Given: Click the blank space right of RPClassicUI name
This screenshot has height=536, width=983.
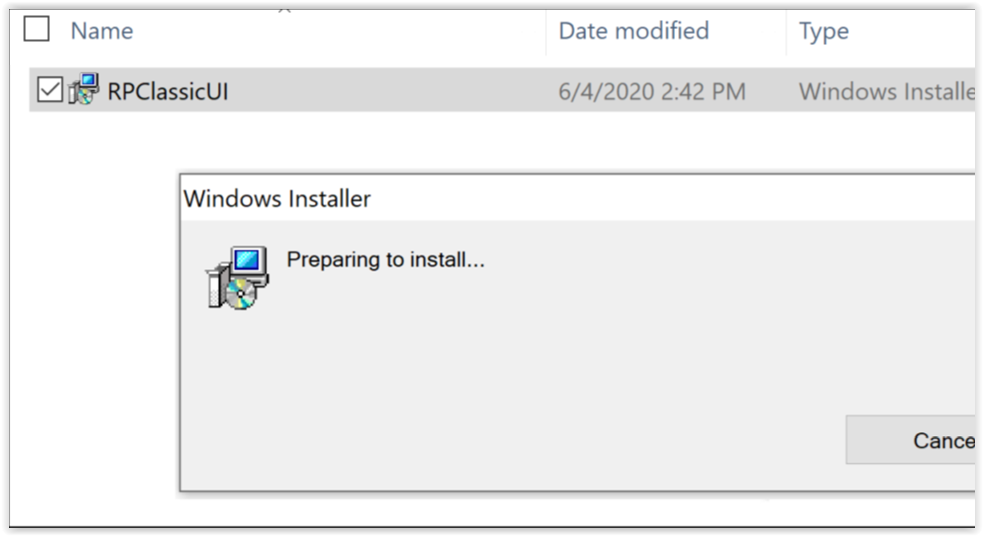Looking at the screenshot, I should [400, 91].
